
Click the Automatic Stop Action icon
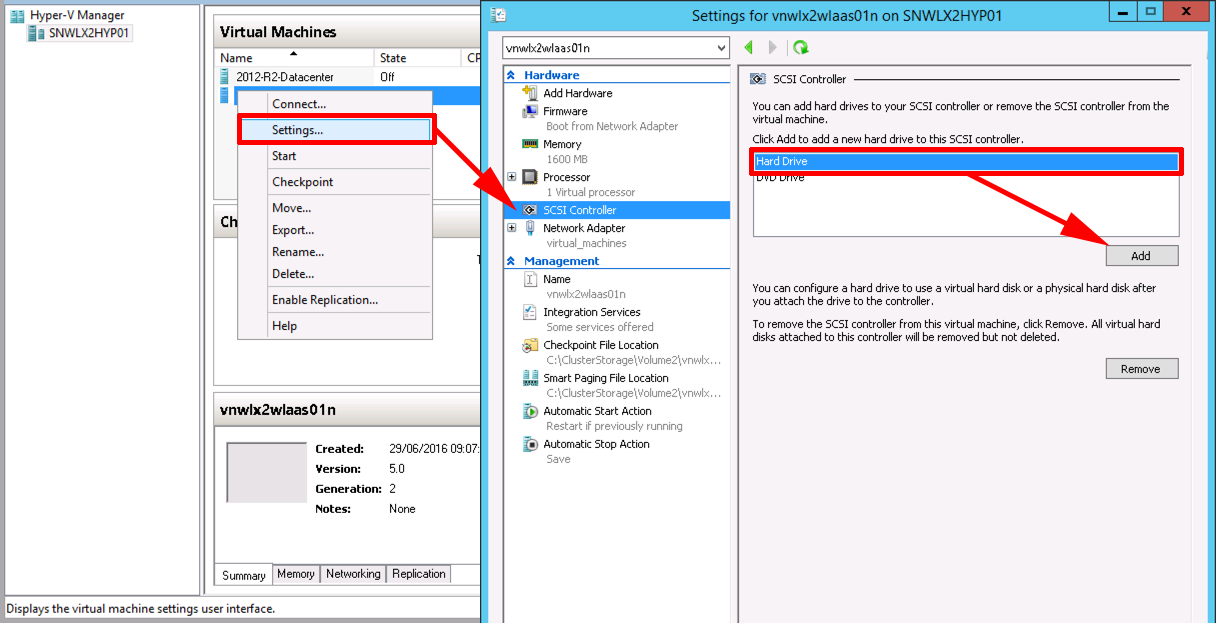point(530,444)
